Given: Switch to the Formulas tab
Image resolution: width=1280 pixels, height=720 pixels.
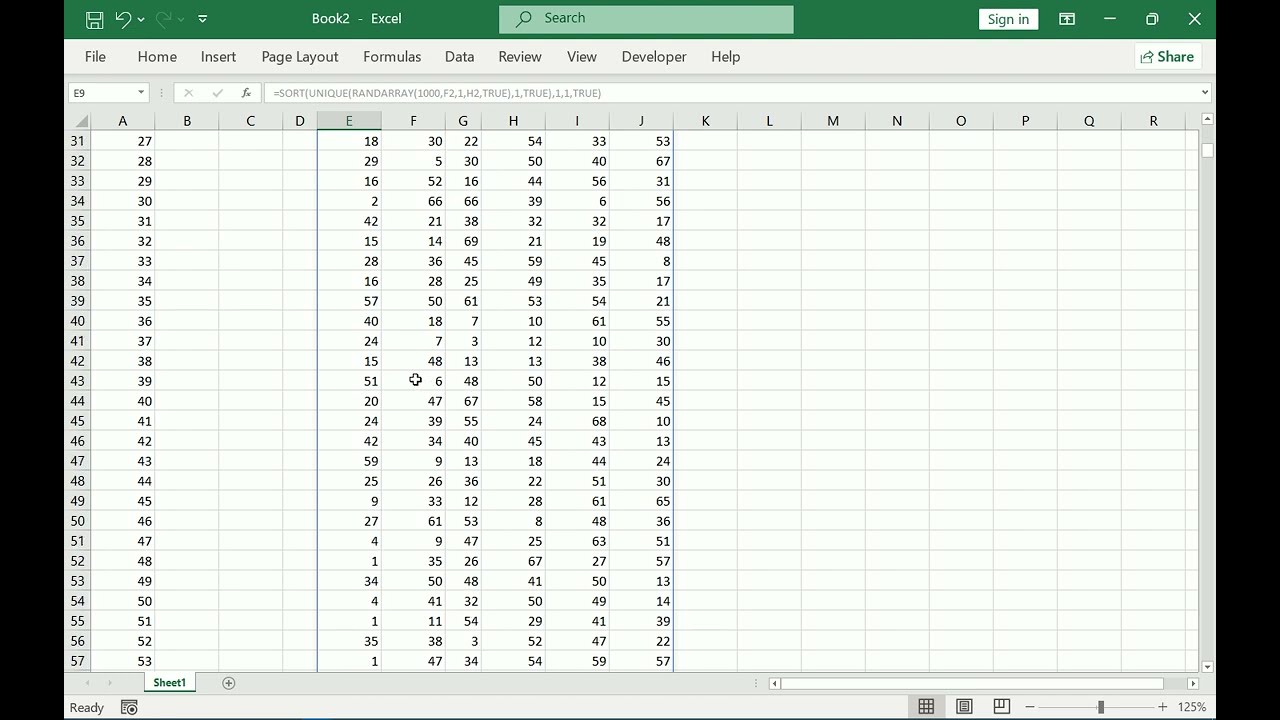Looking at the screenshot, I should point(392,57).
